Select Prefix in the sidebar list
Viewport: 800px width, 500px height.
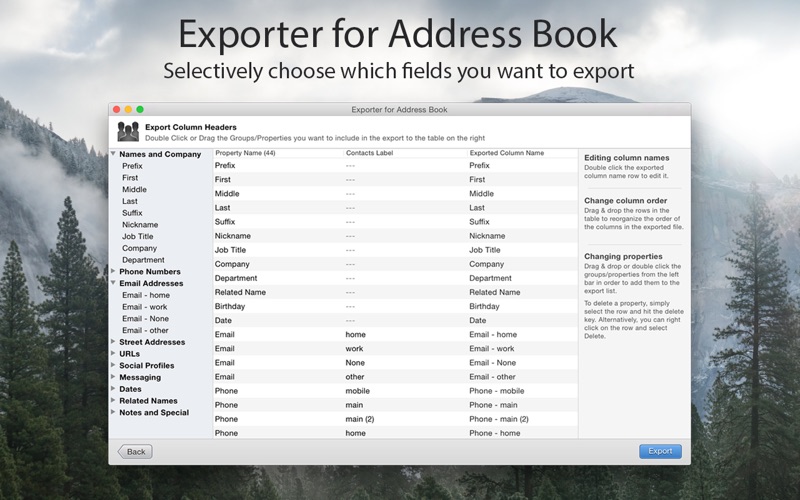(132, 166)
